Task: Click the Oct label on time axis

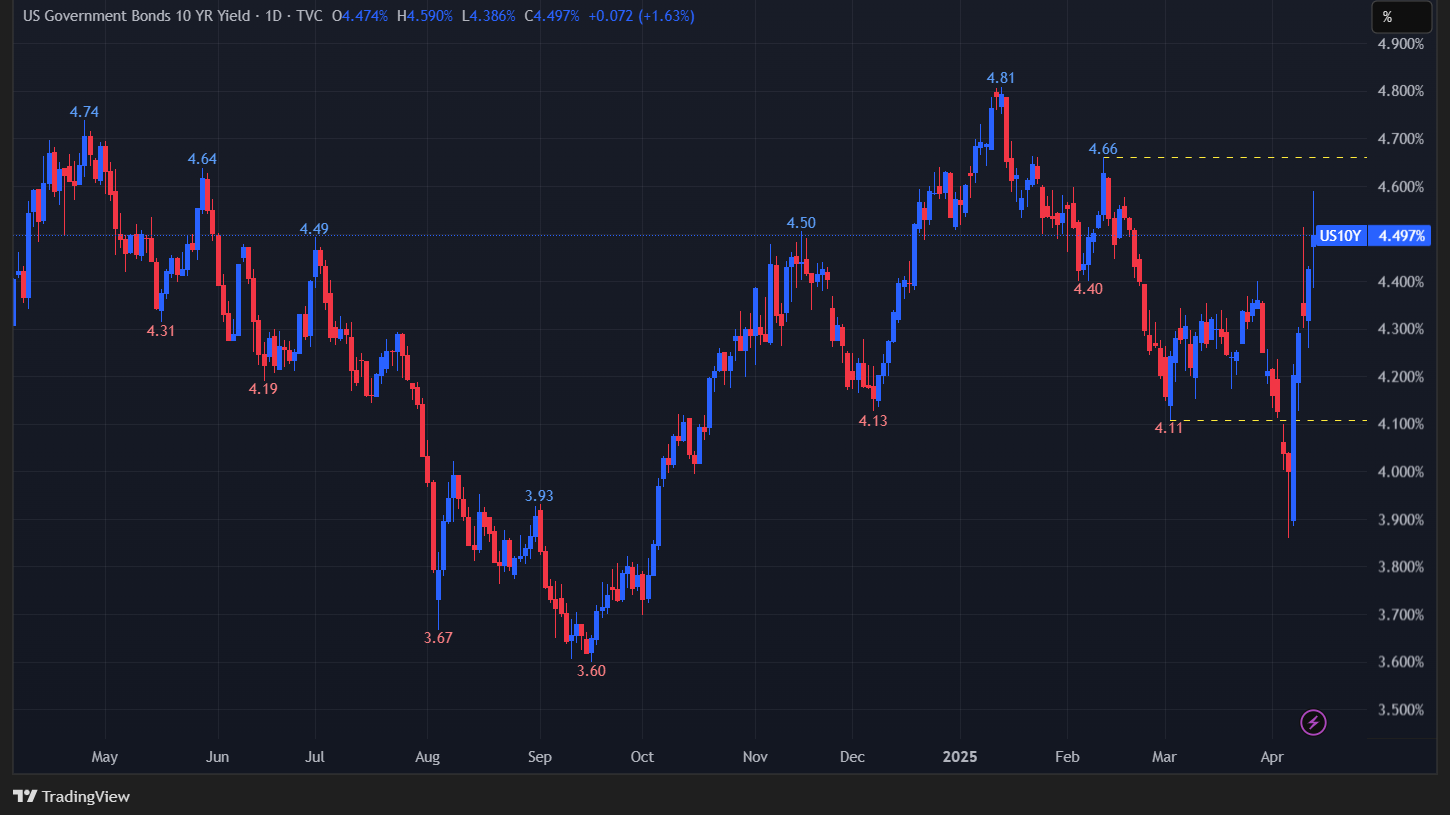Action: click(x=643, y=757)
